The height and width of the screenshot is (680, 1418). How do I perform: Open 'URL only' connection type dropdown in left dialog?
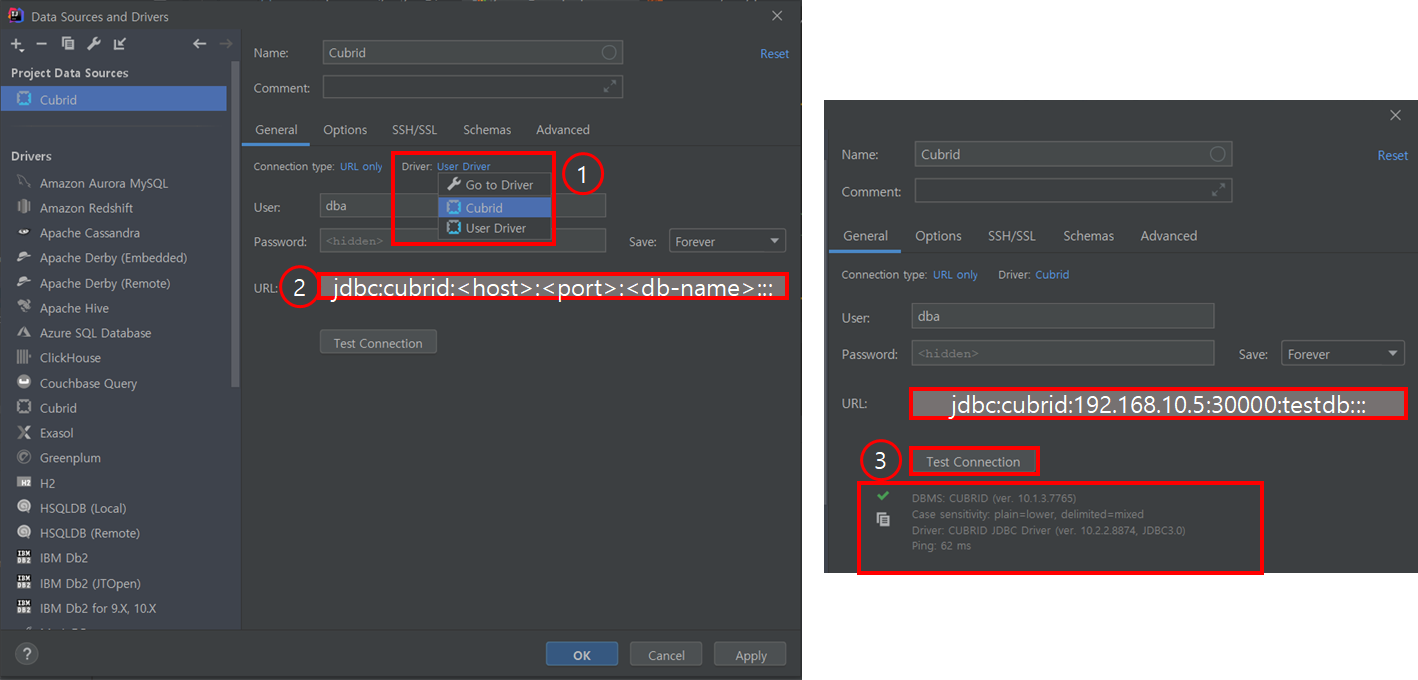point(361,167)
